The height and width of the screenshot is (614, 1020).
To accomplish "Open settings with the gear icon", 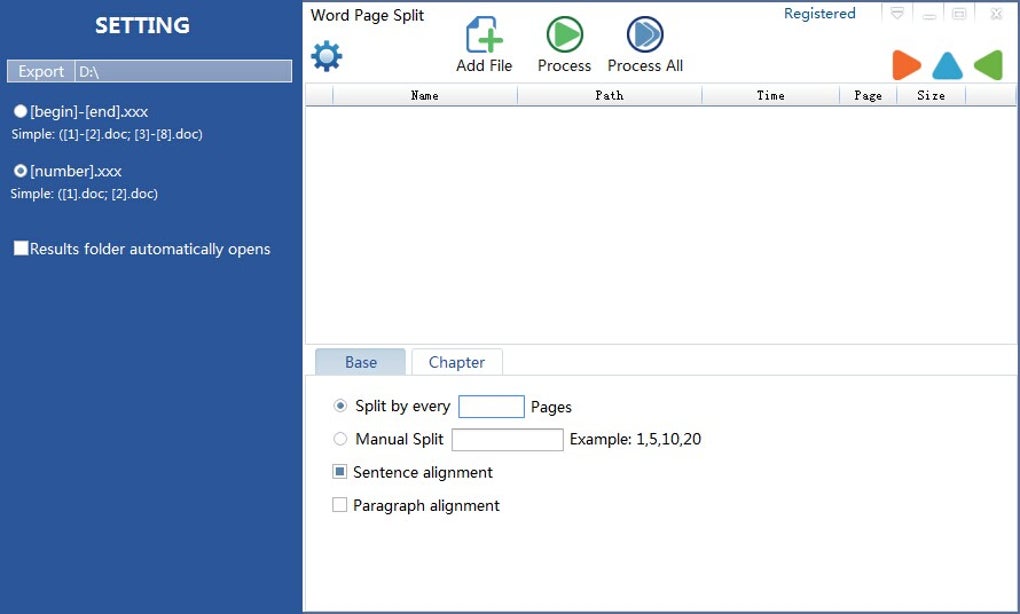I will (x=327, y=56).
